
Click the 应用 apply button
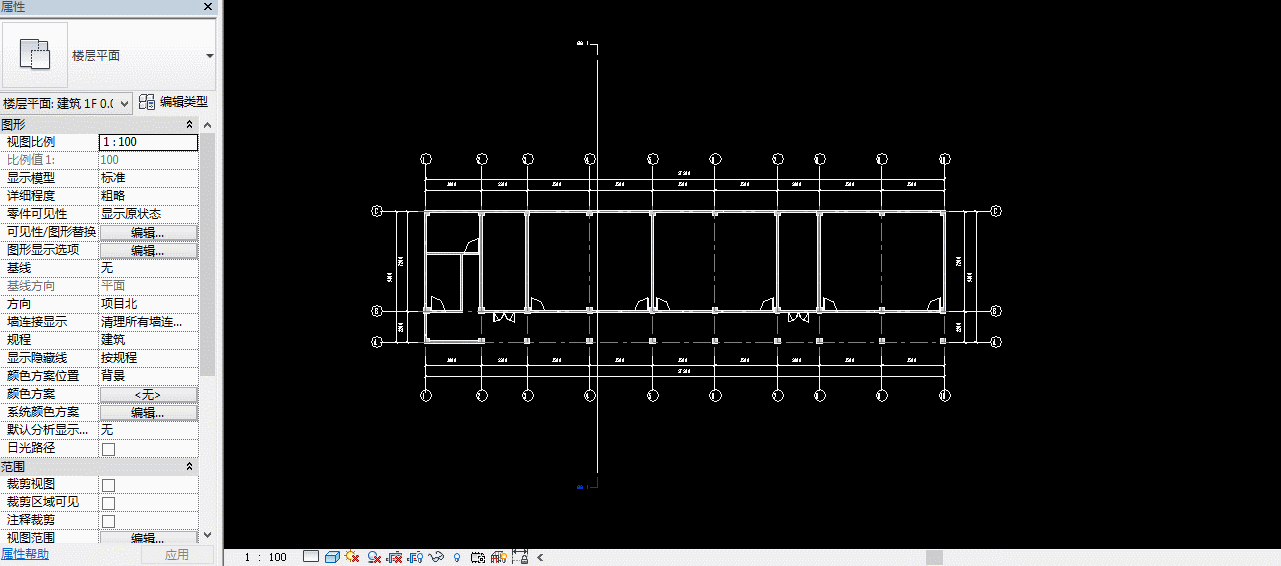pos(177,555)
